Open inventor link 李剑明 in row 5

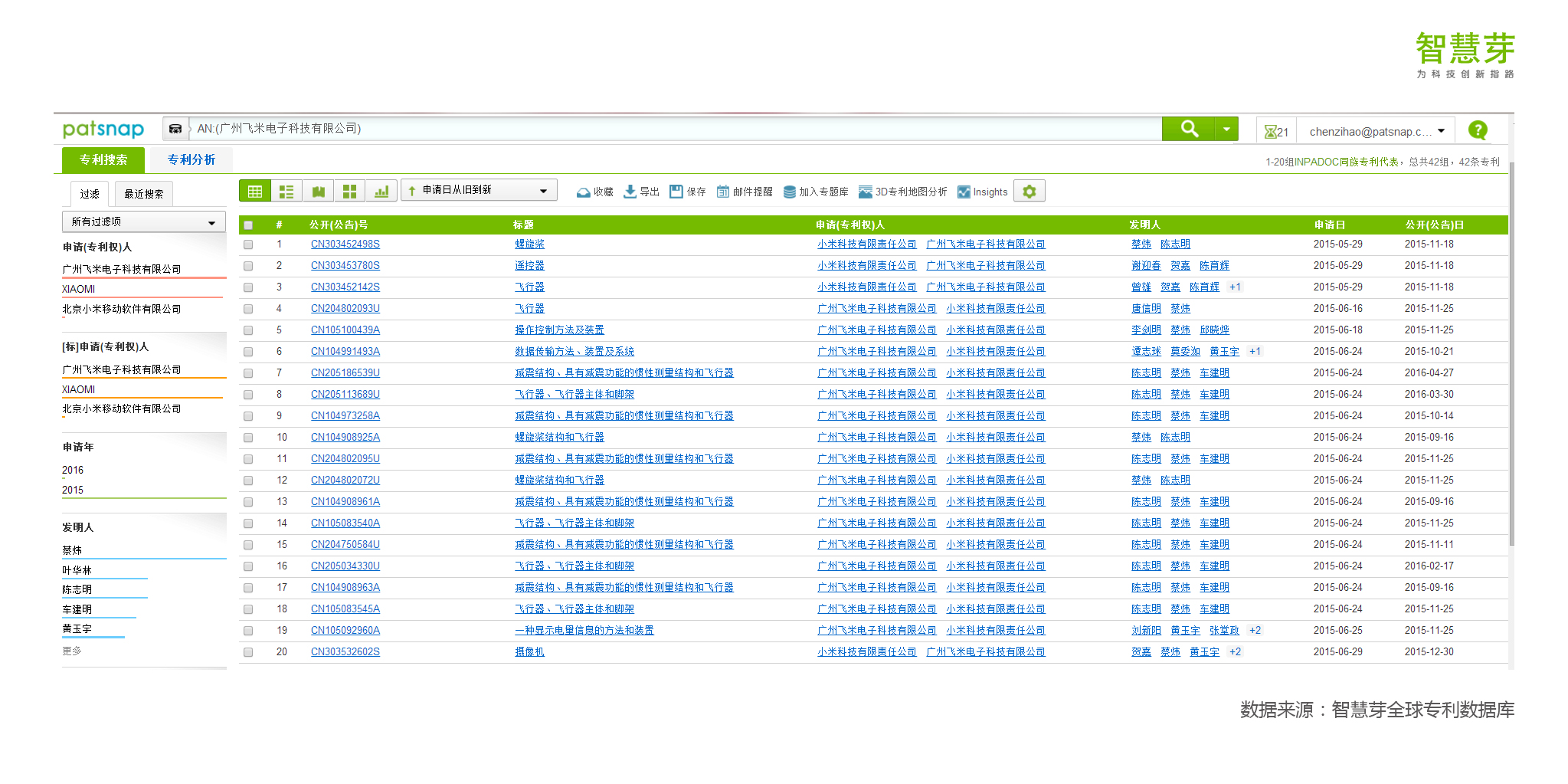(1146, 330)
